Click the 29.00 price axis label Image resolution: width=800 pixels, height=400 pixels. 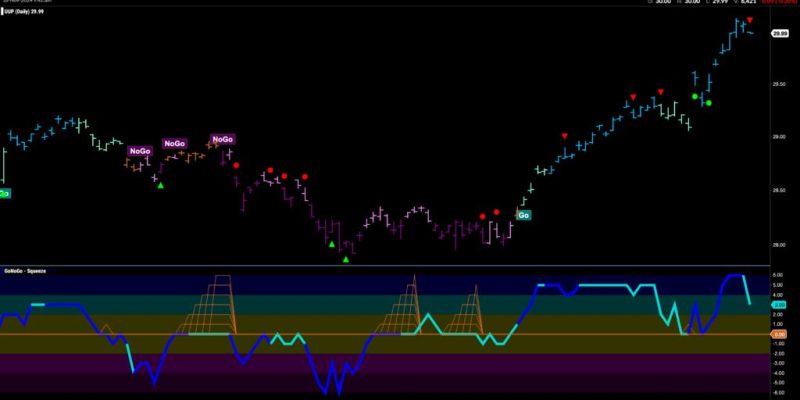pyautogui.click(x=779, y=137)
